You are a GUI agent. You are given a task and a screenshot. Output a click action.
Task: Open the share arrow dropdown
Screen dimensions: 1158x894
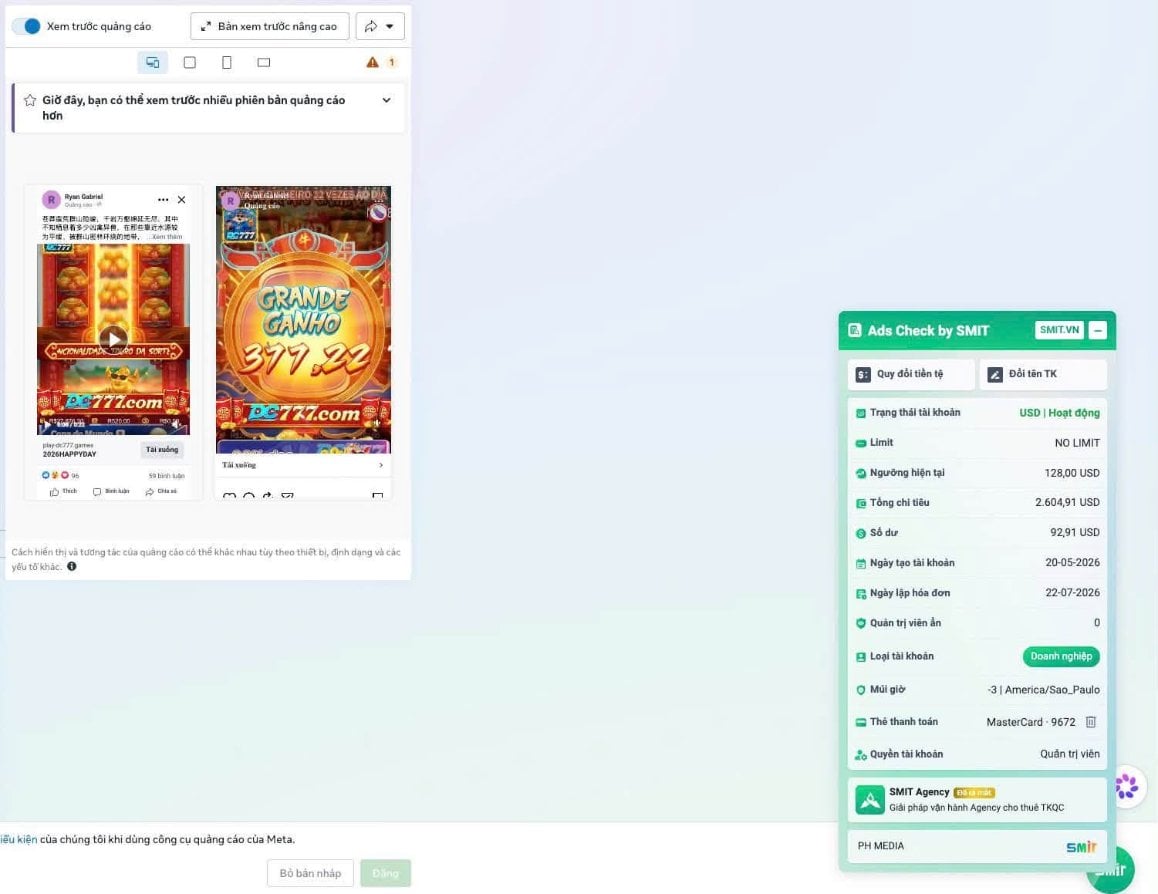coord(380,26)
